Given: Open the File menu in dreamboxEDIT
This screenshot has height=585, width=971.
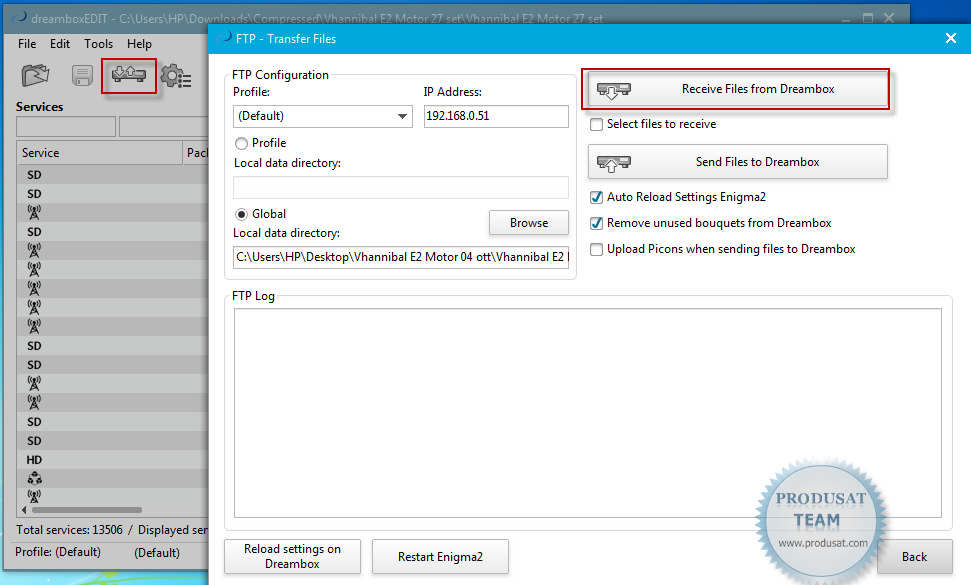Looking at the screenshot, I should [27, 44].
